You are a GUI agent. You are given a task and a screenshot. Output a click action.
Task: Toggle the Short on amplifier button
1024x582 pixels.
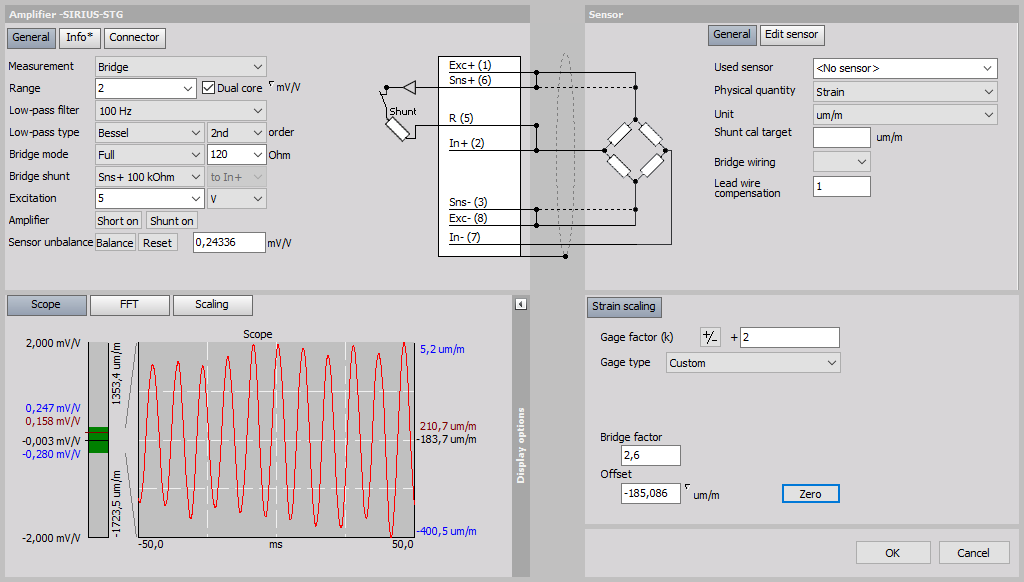point(118,221)
